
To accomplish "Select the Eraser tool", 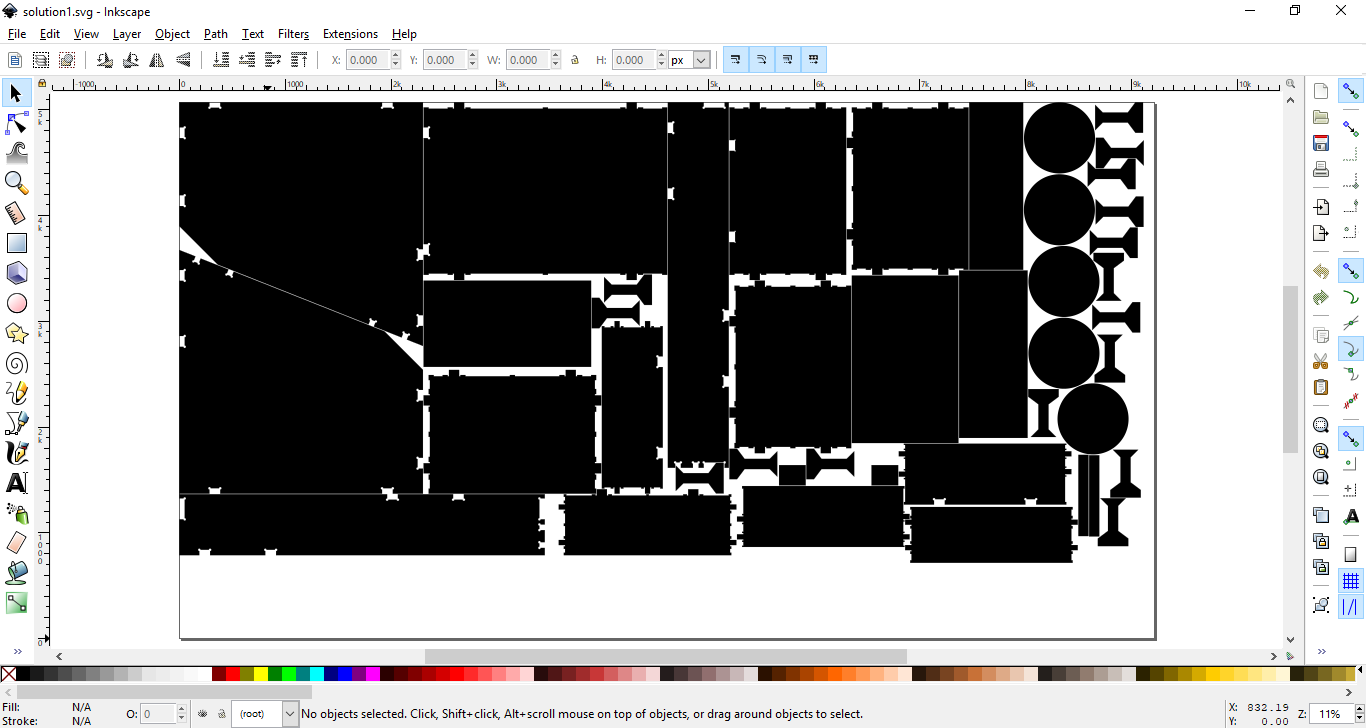I will (16, 543).
